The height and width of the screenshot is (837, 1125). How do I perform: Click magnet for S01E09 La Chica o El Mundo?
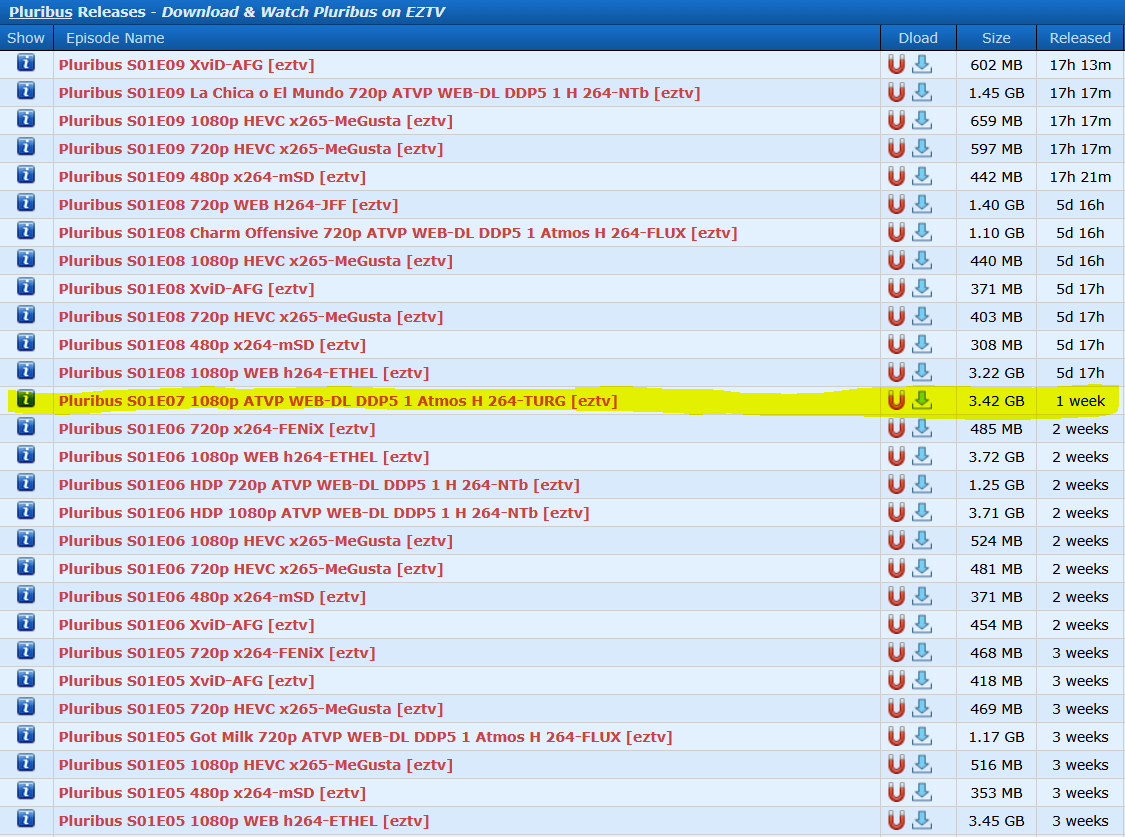pos(896,93)
